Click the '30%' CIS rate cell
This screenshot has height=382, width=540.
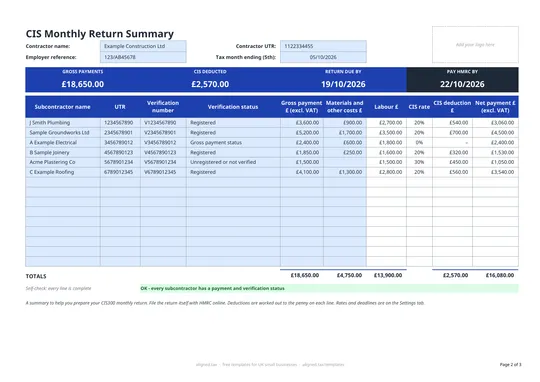(x=419, y=162)
